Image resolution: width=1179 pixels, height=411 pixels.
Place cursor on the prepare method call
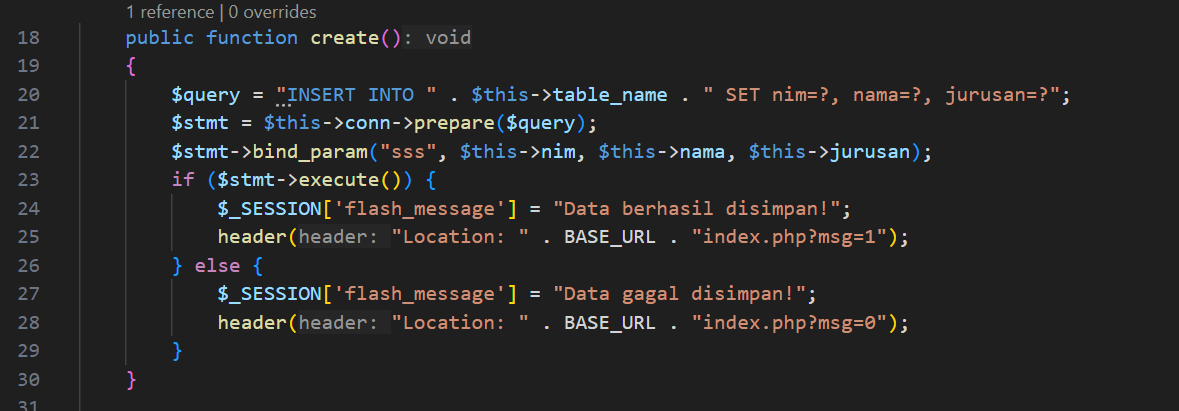483,124
